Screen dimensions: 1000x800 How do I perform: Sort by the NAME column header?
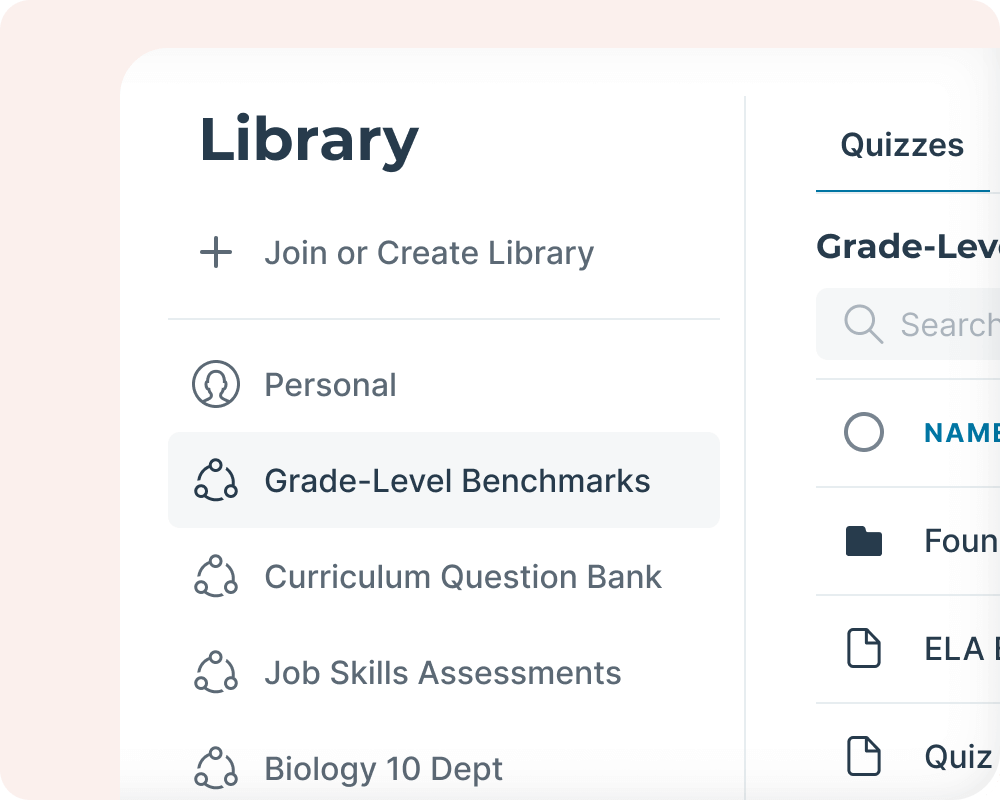960,433
